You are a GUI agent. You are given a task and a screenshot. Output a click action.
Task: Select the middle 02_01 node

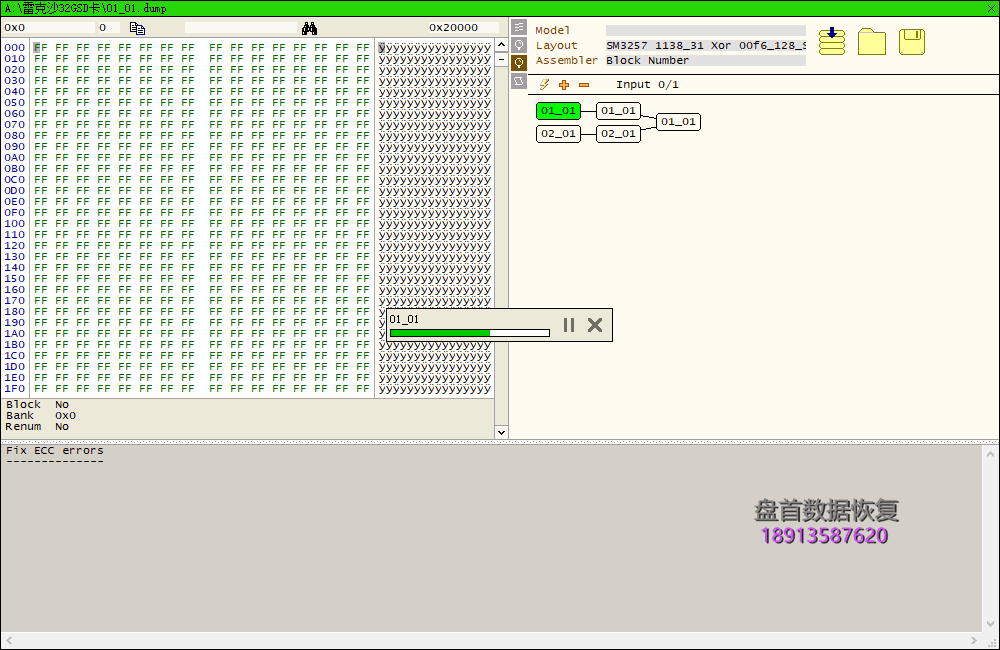[x=618, y=133]
